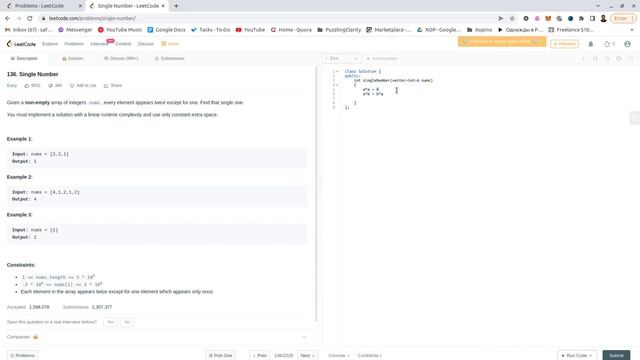
Task: Go to previous problem with Prev
Action: pos(260,356)
